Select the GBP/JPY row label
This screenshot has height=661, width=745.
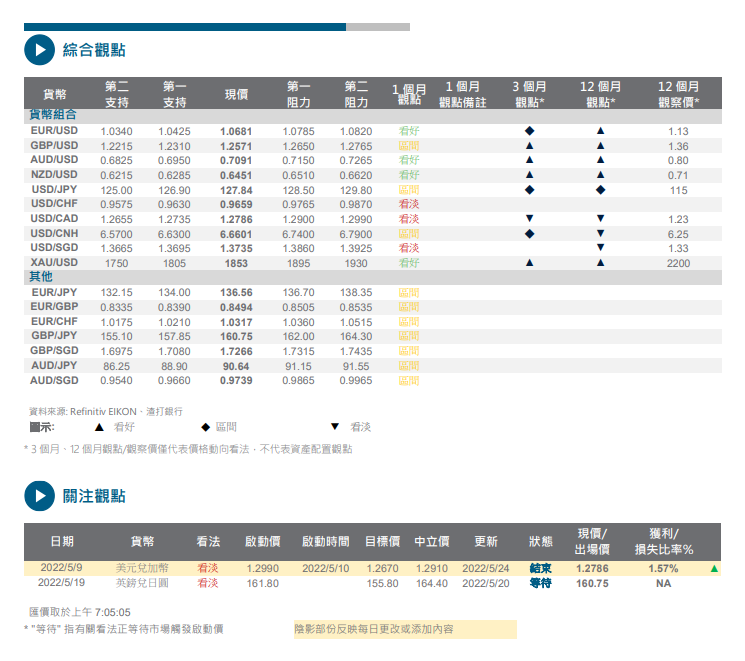tap(54, 337)
